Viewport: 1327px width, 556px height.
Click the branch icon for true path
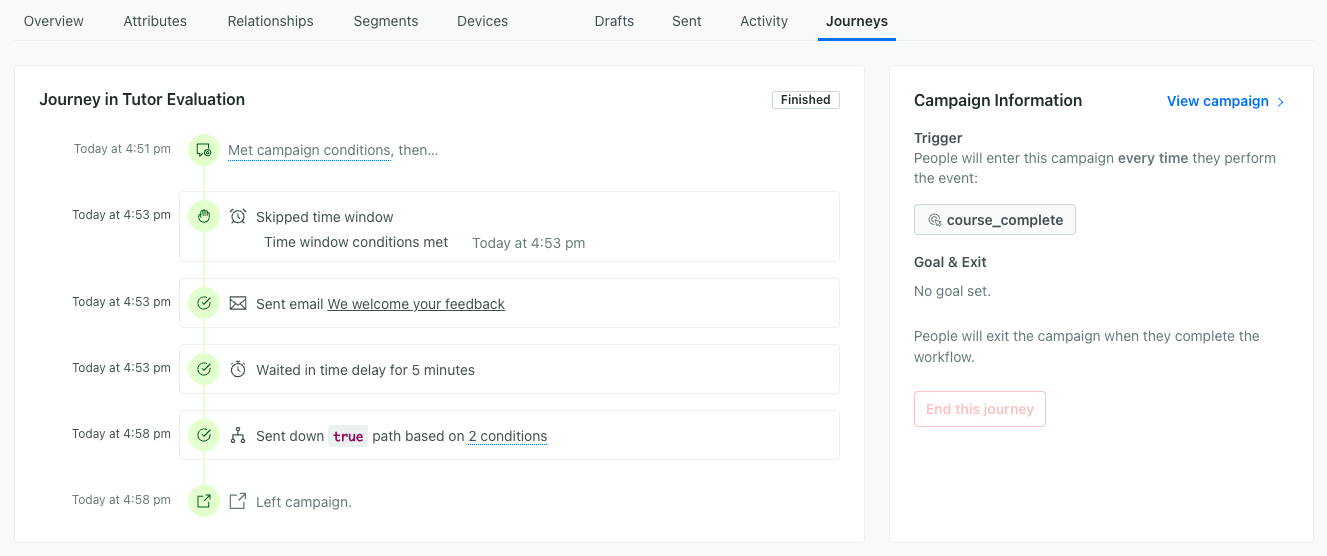pos(238,436)
